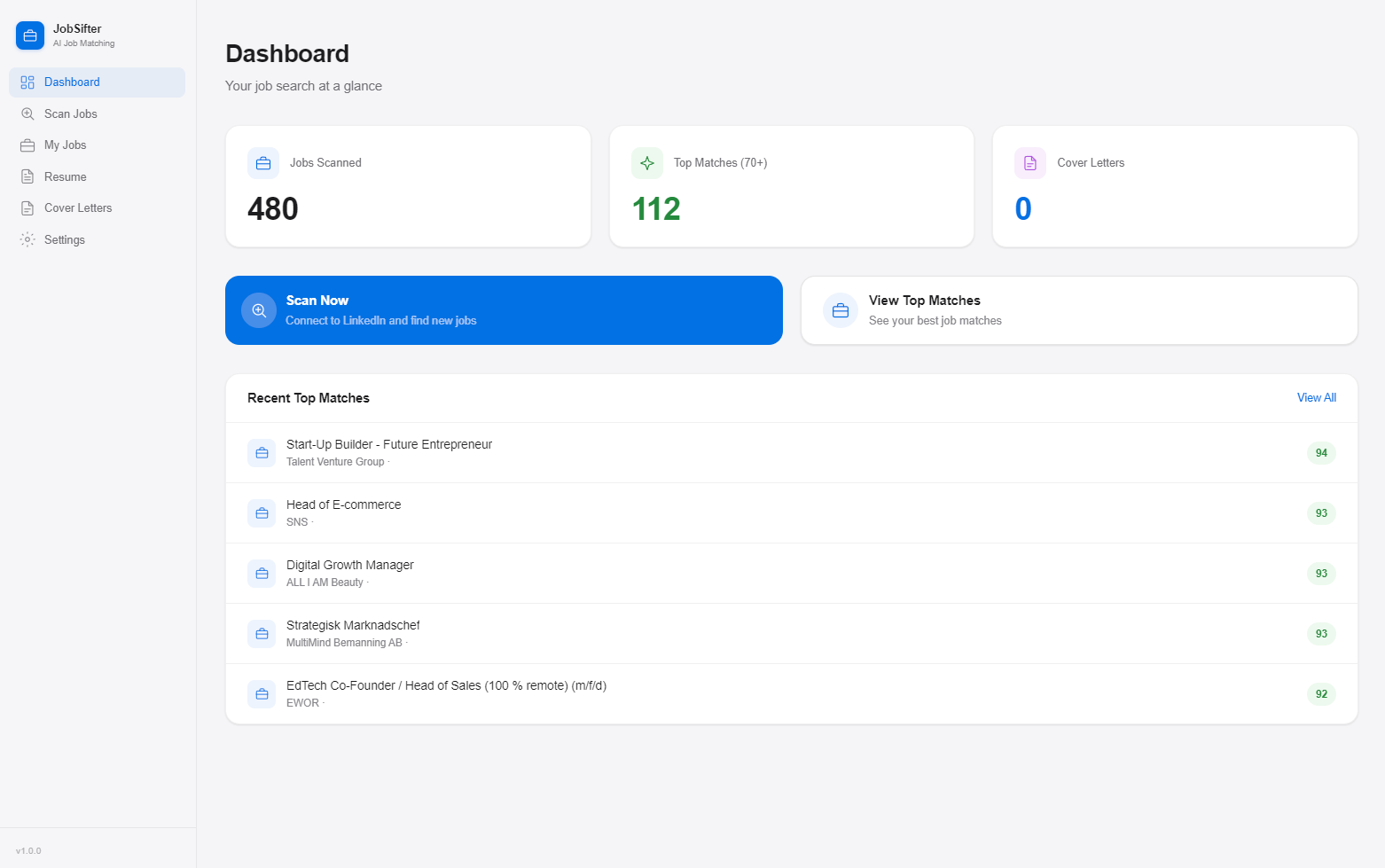The width and height of the screenshot is (1385, 868).
Task: Click the View Top Matches card
Action: [1078, 309]
